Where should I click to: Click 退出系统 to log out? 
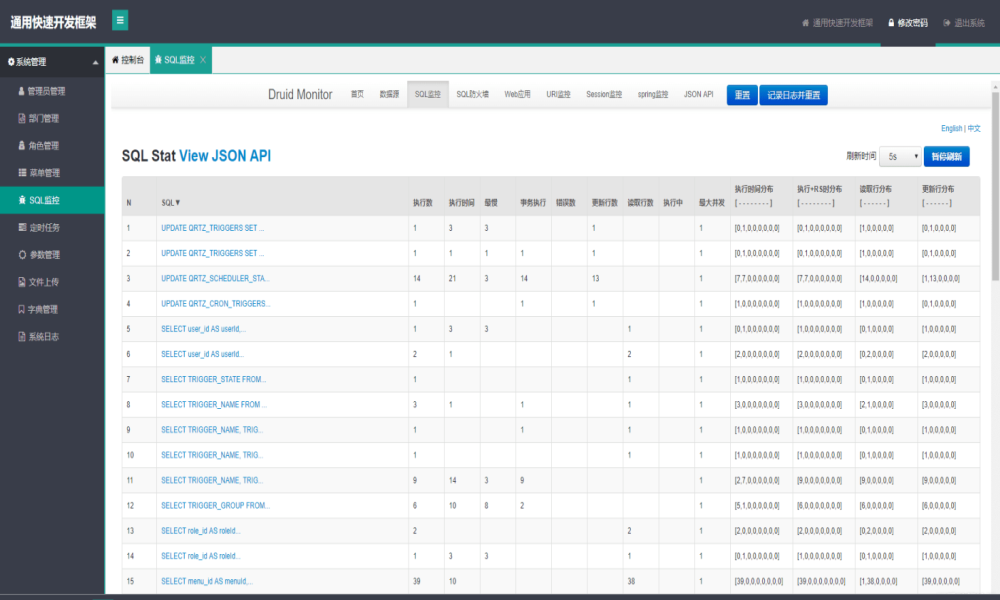(964, 23)
